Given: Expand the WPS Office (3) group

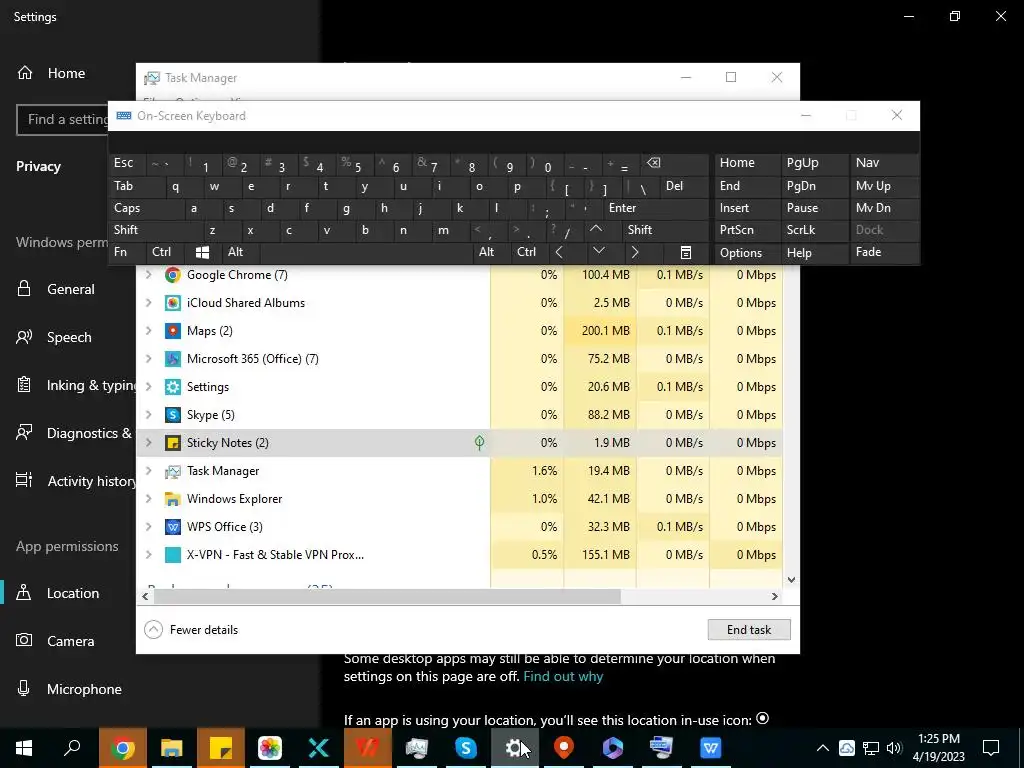Looking at the screenshot, I should tap(149, 527).
